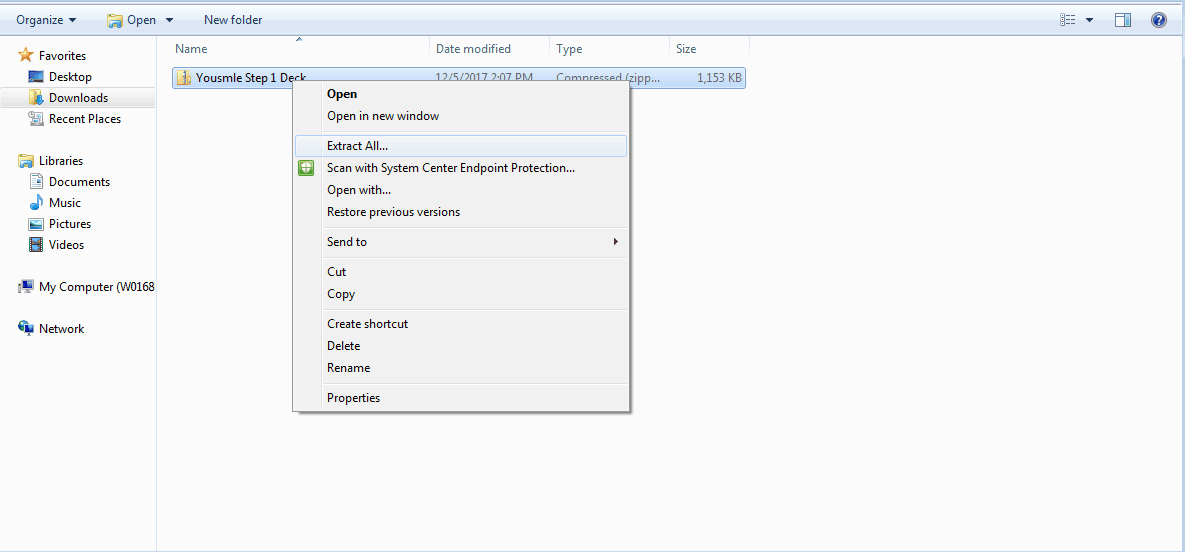Click the 1,153 KB size cell
The width and height of the screenshot is (1185, 552).
point(718,77)
